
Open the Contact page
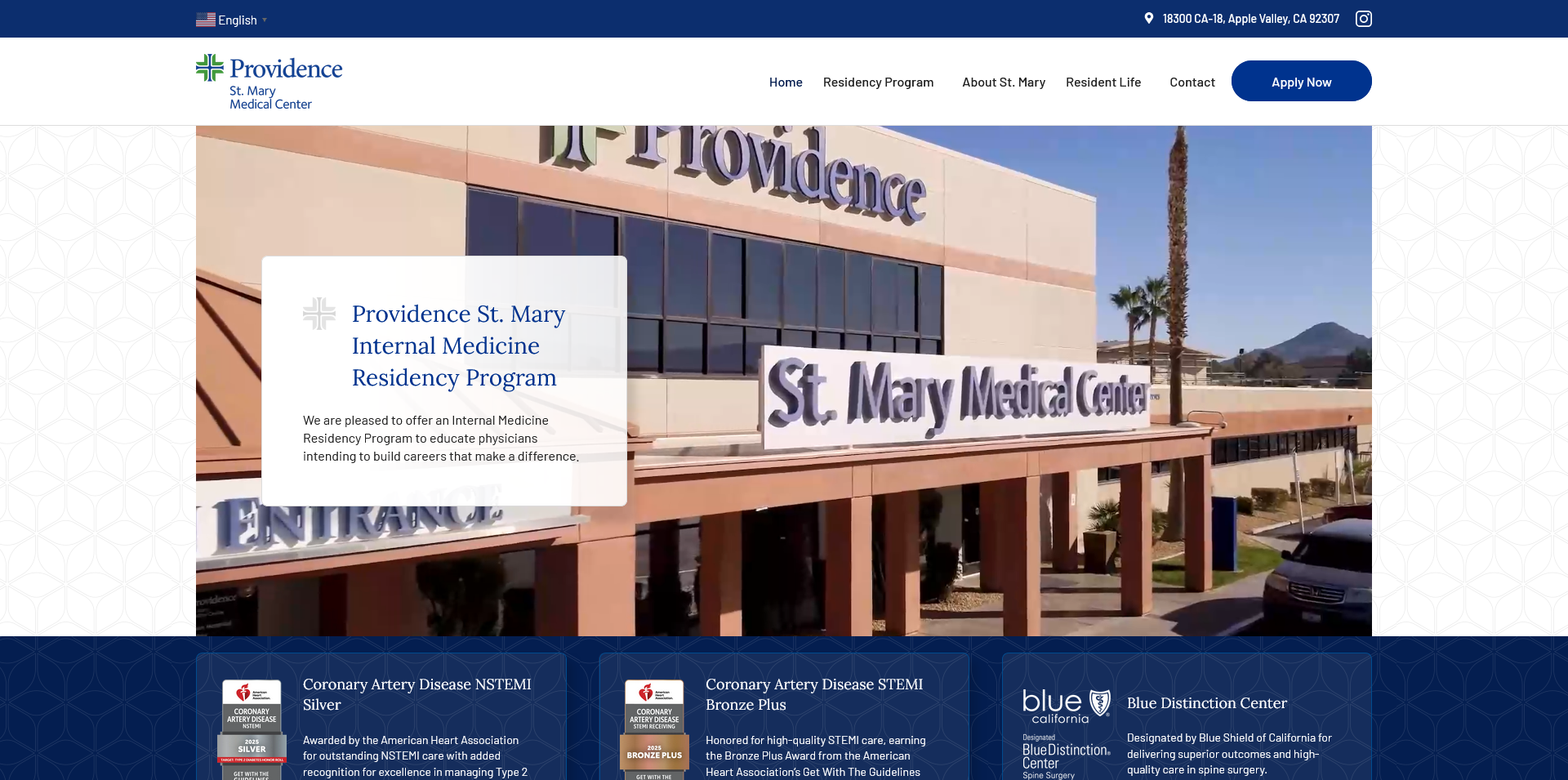point(1192,82)
